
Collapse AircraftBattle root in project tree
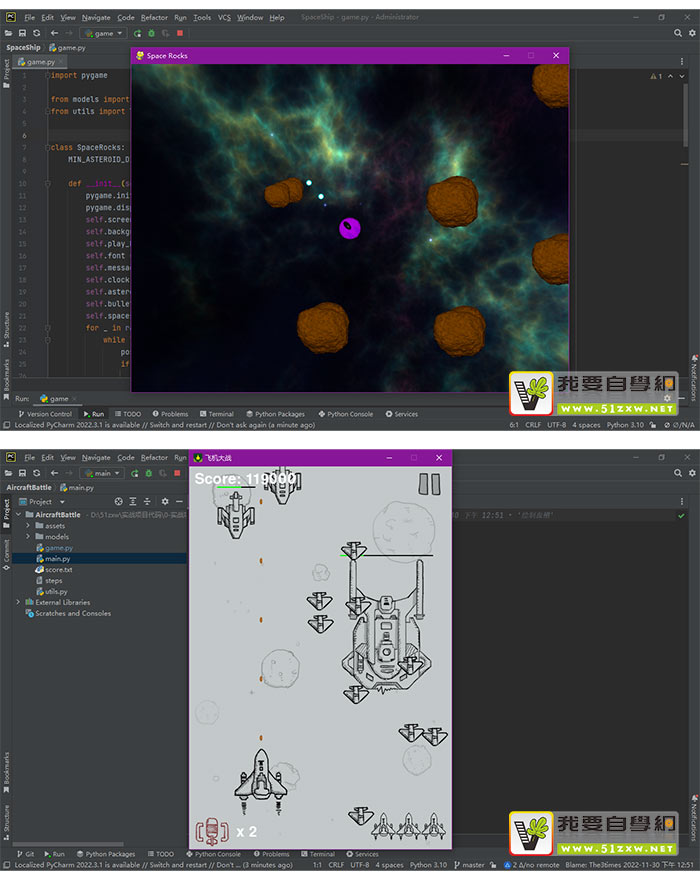[x=18, y=514]
